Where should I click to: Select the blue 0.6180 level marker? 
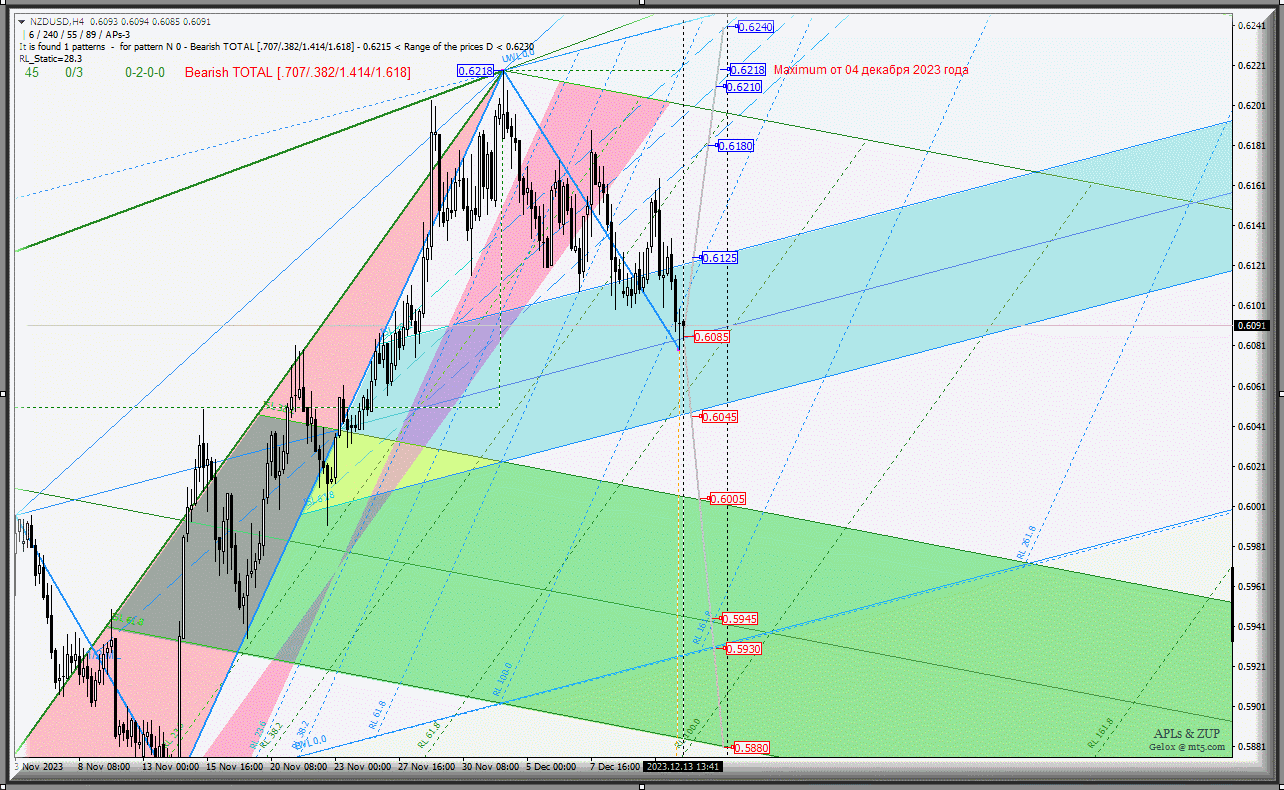coord(736,146)
